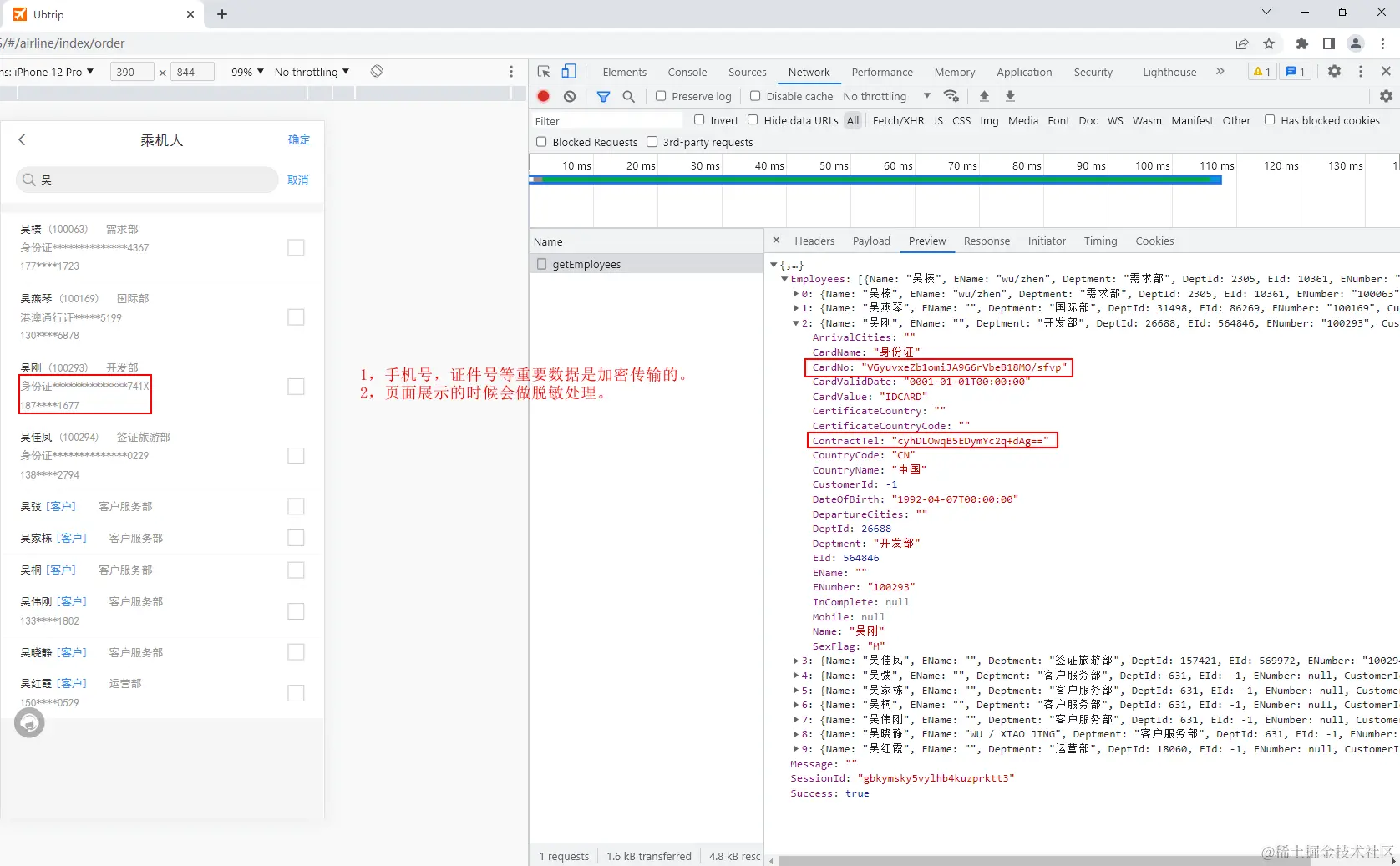Screen dimensions: 1400x866
Task: Check the Invert filter option
Action: tap(699, 120)
